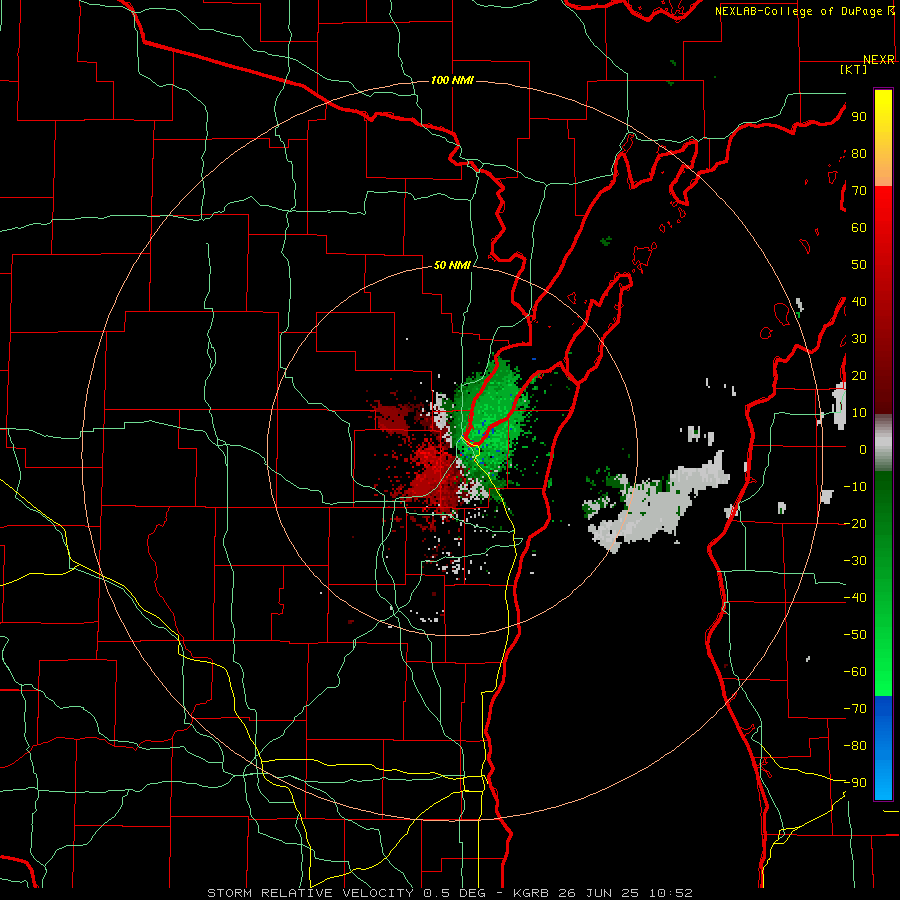Click the [KT] units label above color bar
The height and width of the screenshot is (900, 900).
[854, 69]
